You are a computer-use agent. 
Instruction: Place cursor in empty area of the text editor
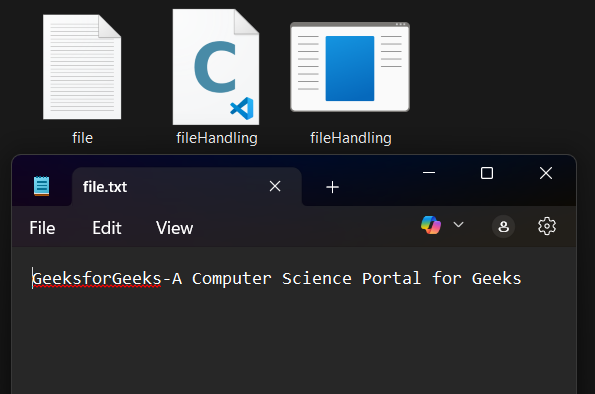click(x=294, y=342)
